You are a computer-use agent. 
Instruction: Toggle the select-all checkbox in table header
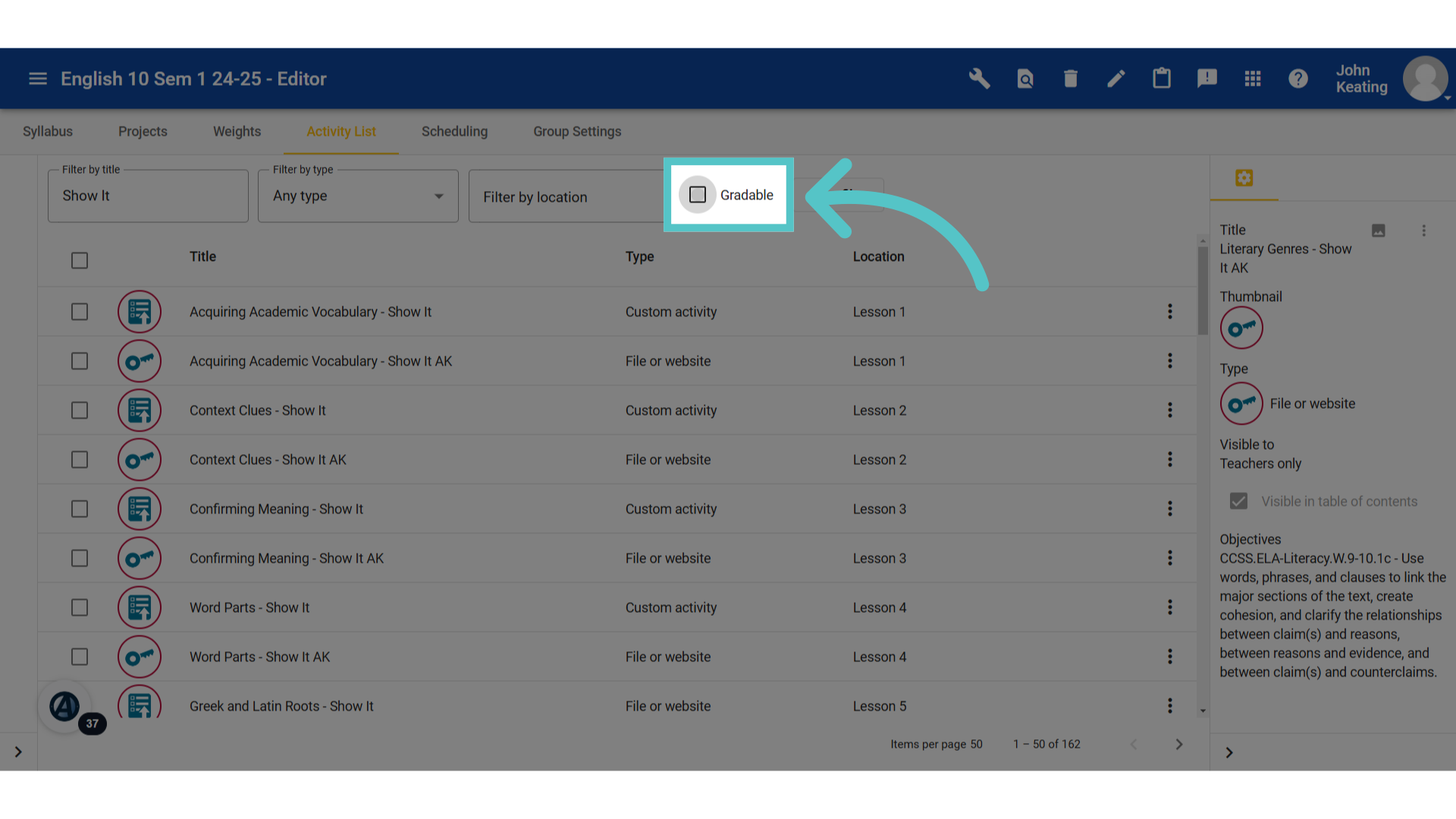tap(80, 261)
